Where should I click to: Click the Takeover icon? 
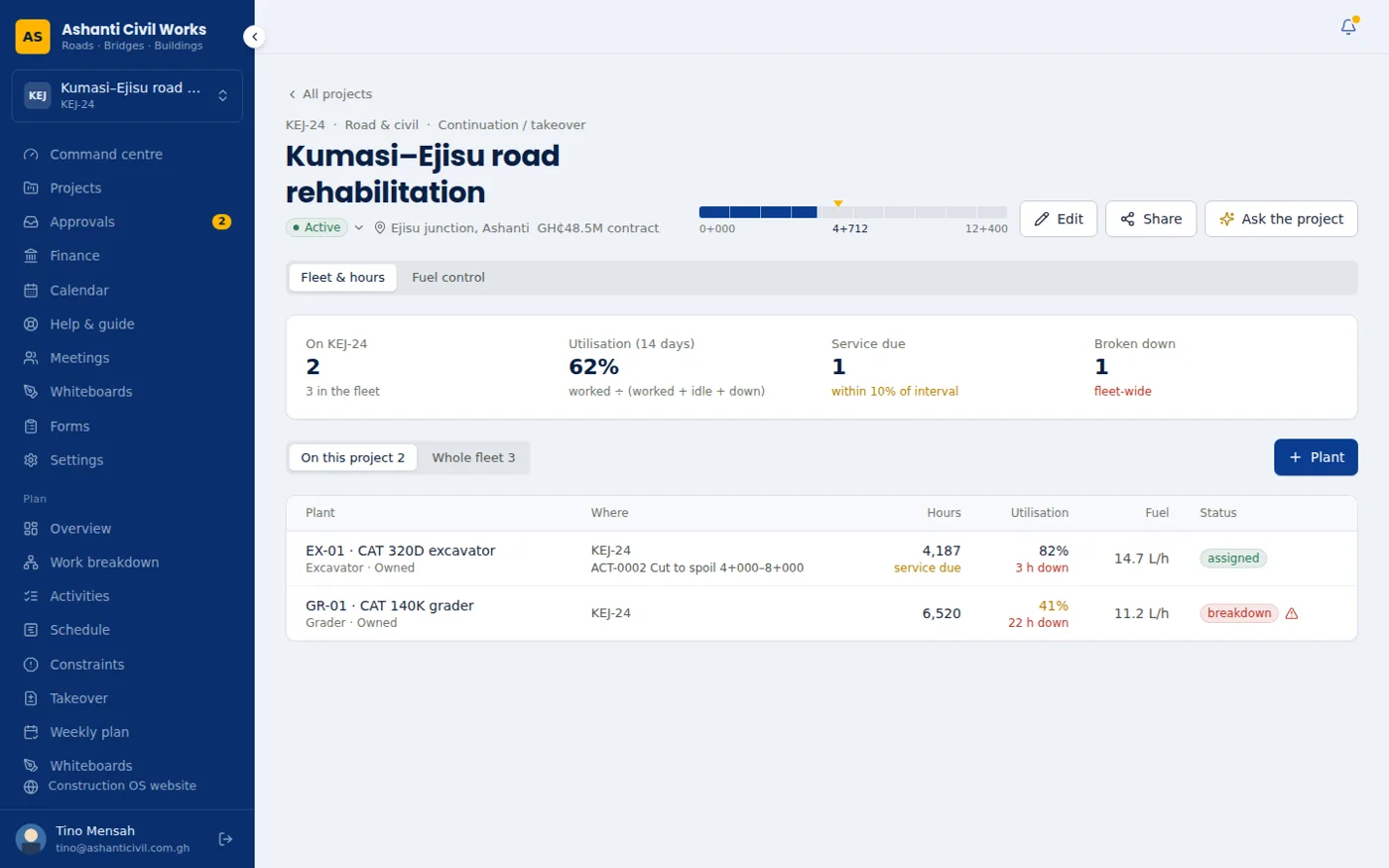(x=31, y=698)
